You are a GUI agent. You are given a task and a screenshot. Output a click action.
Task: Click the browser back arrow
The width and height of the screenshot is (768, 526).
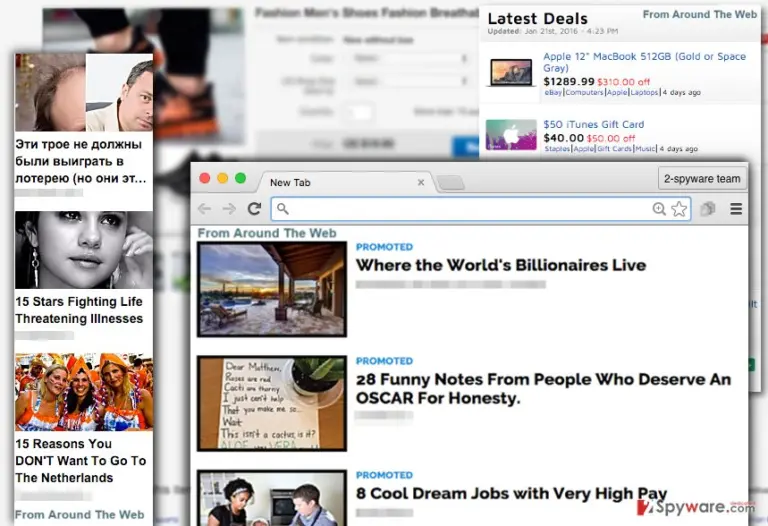point(204,209)
